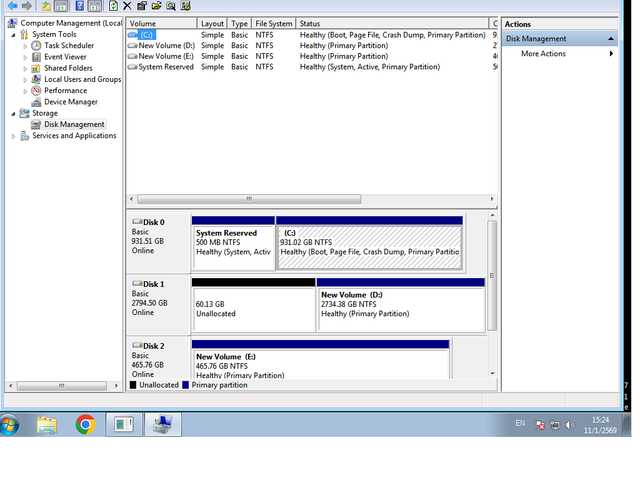Screen dimensions: 640x480
Task: Select Services and Applications node
Action: (74, 136)
